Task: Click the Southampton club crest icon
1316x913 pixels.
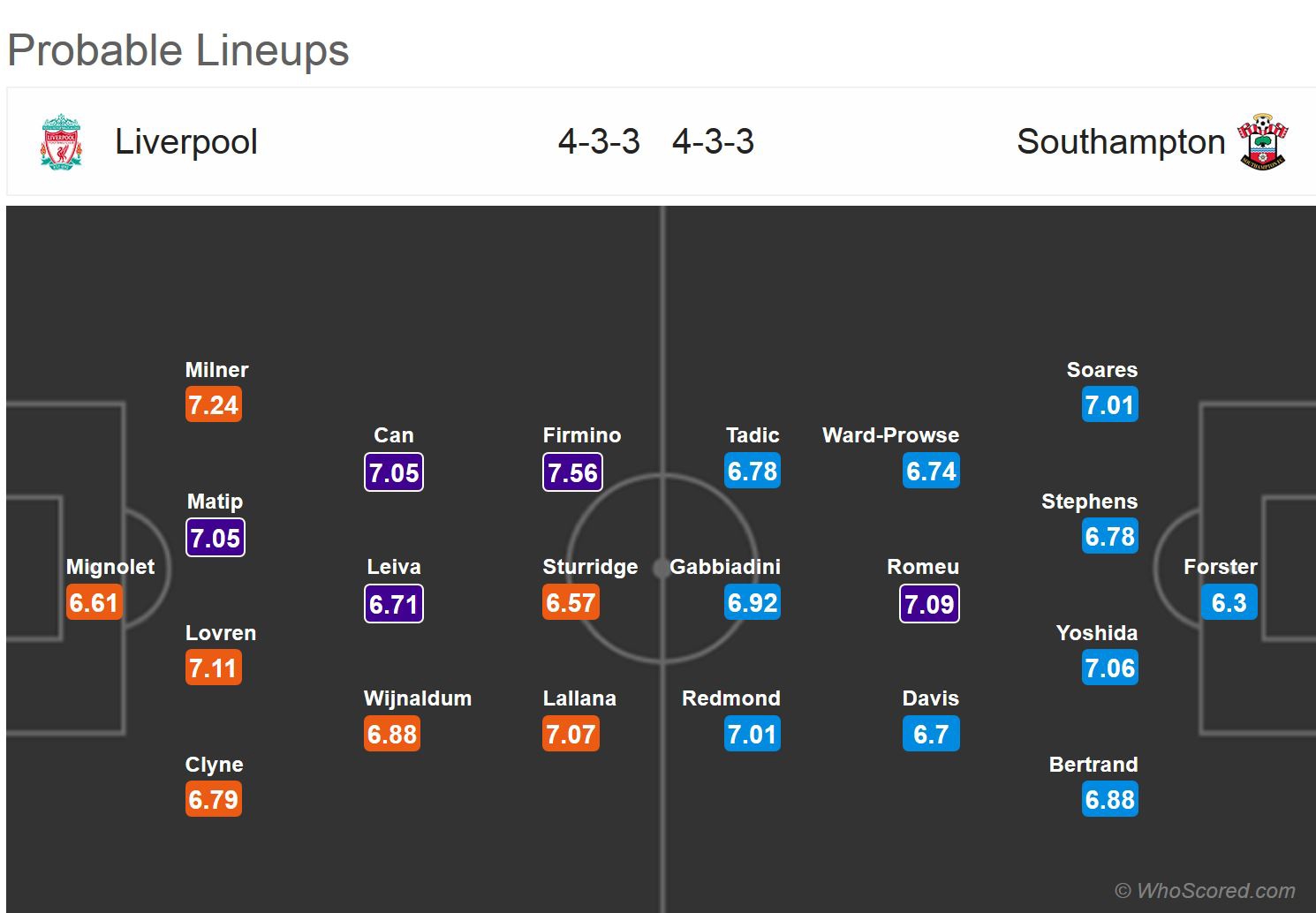Action: 1263,141
